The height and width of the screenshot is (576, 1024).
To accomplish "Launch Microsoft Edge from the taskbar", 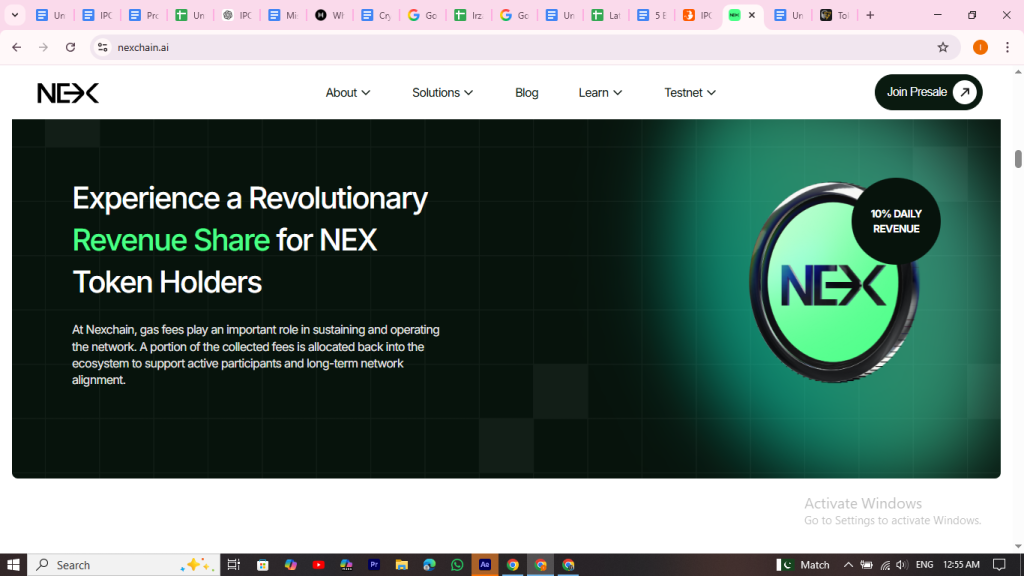I will 429,565.
